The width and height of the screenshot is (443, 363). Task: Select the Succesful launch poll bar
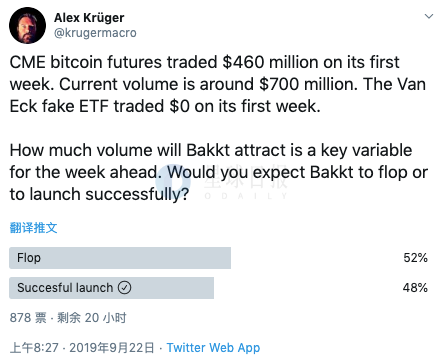point(111,288)
